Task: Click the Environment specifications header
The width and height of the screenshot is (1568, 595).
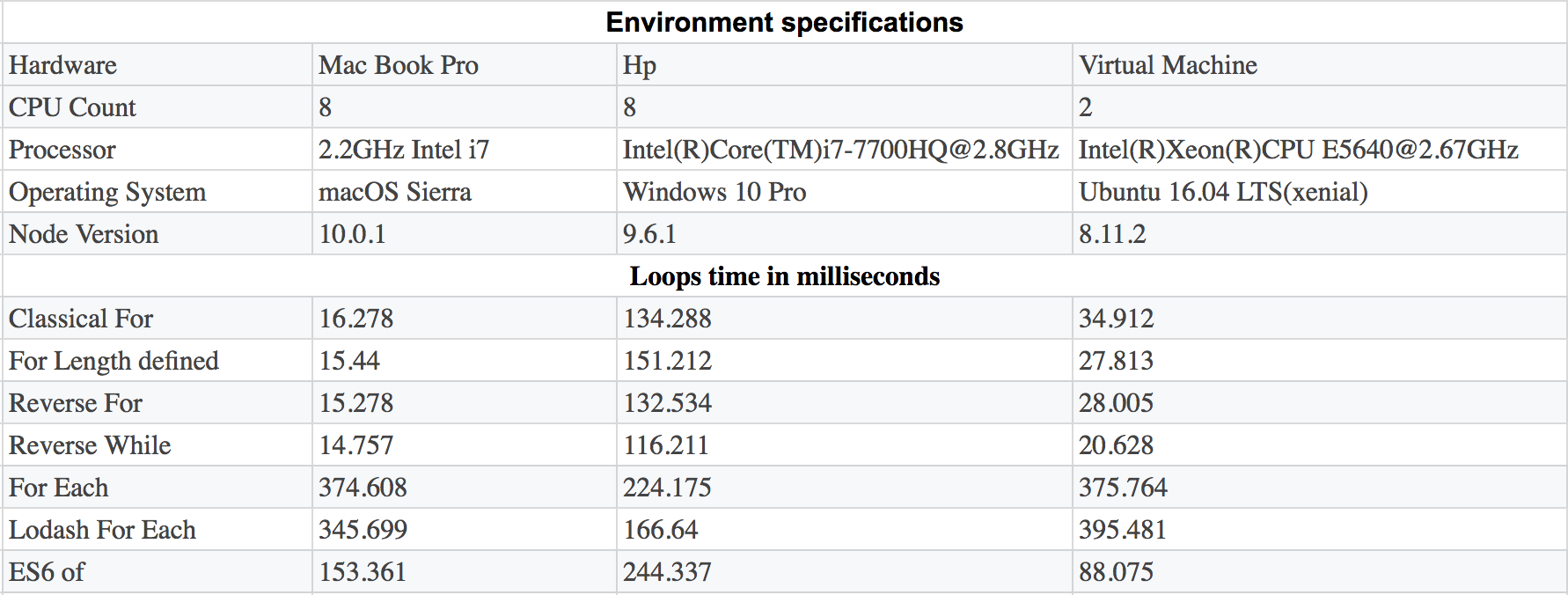Action: 784,22
